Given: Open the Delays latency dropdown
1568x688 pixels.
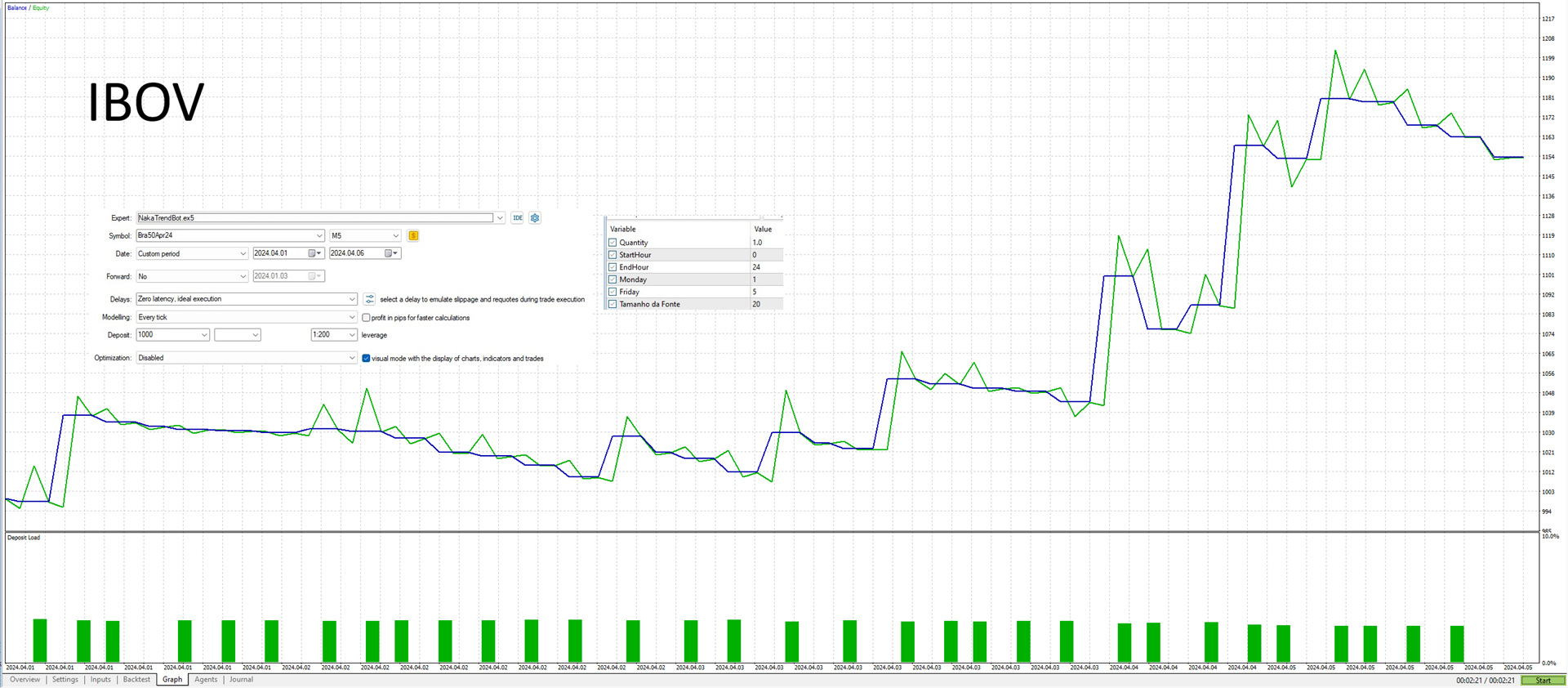Looking at the screenshot, I should pos(247,299).
